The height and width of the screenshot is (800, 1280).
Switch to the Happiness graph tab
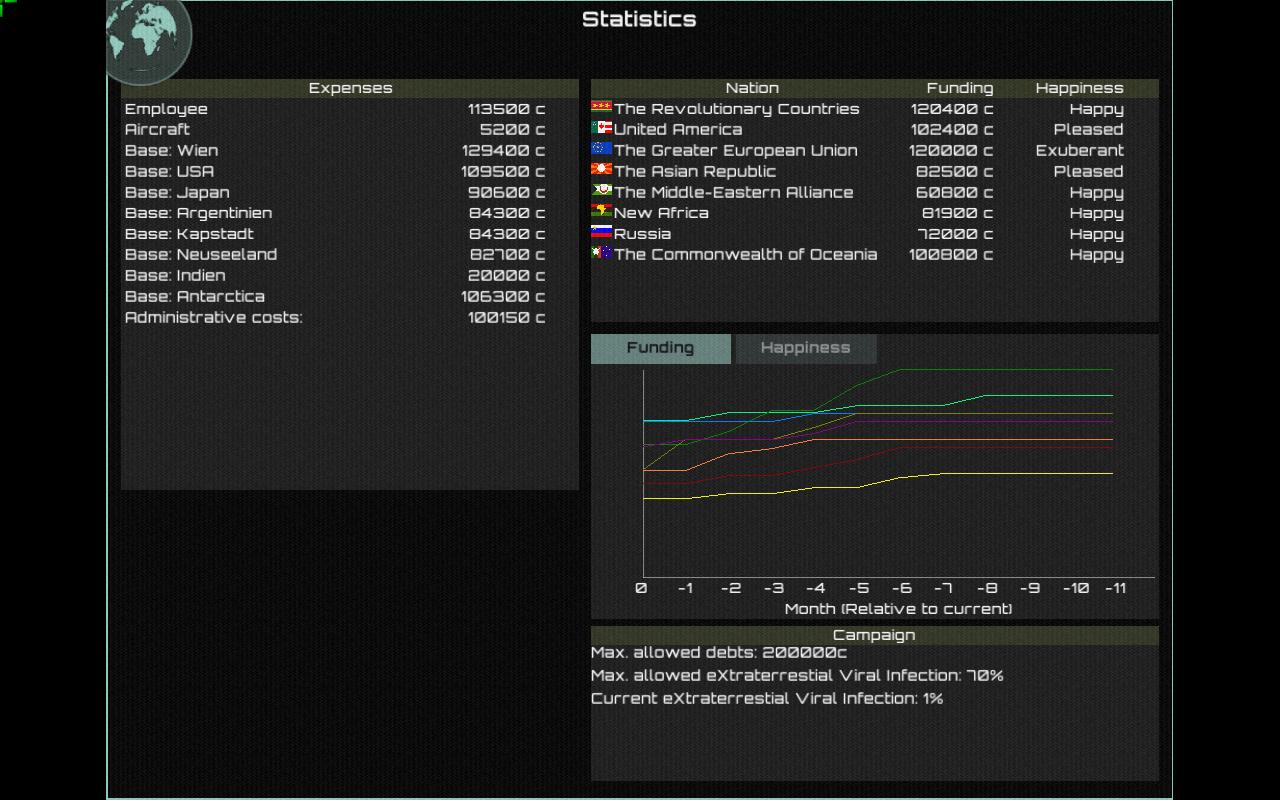point(805,348)
